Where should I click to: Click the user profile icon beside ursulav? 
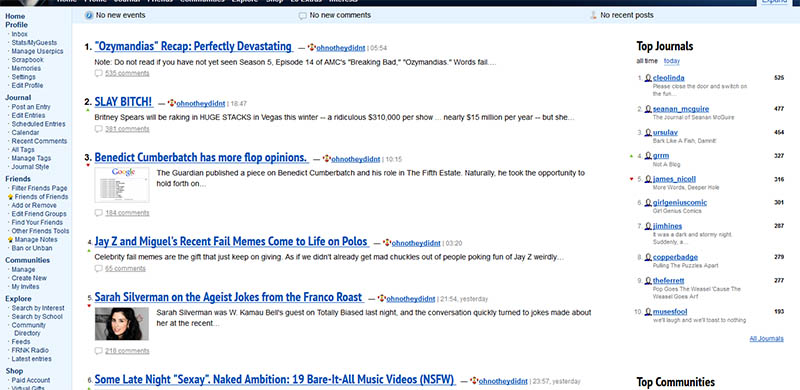[x=648, y=132]
